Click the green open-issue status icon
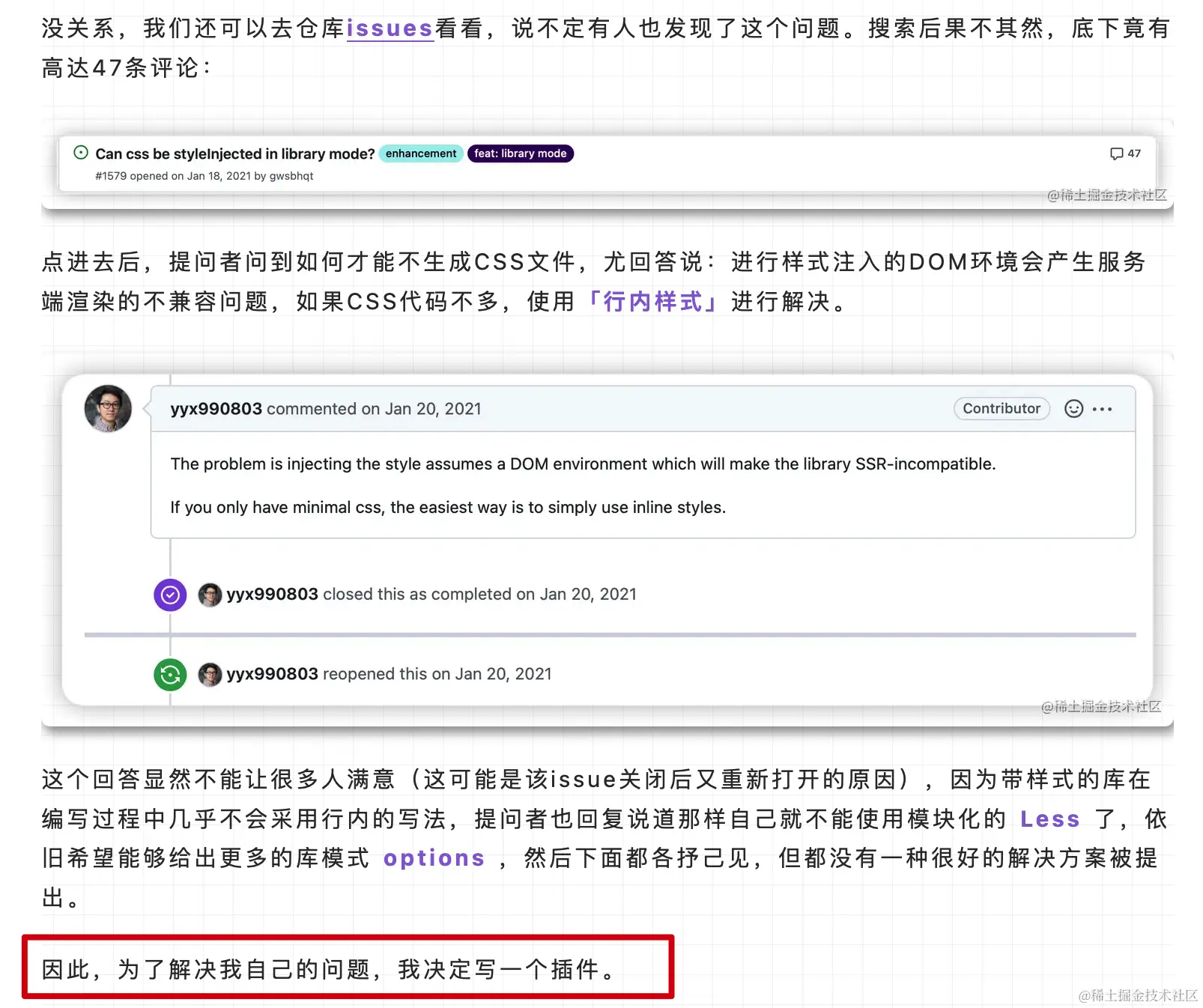 81,153
